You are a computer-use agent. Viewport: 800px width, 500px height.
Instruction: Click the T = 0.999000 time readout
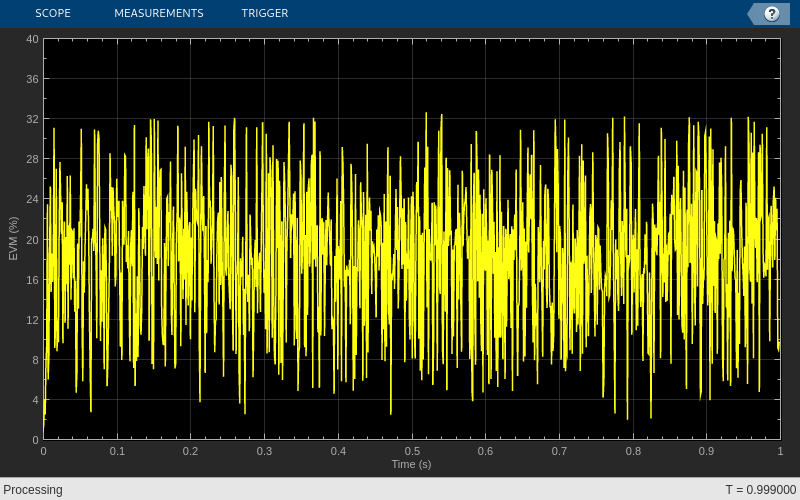pos(761,490)
